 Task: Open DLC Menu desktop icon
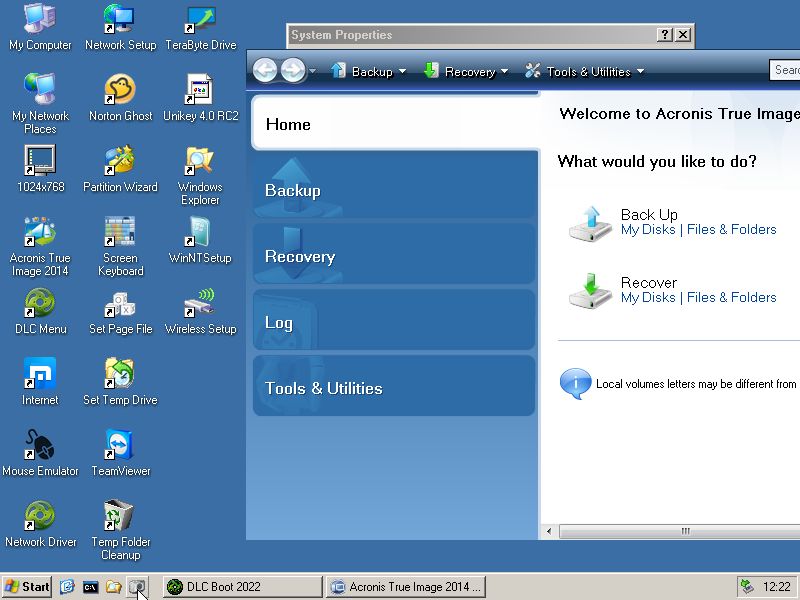40,311
